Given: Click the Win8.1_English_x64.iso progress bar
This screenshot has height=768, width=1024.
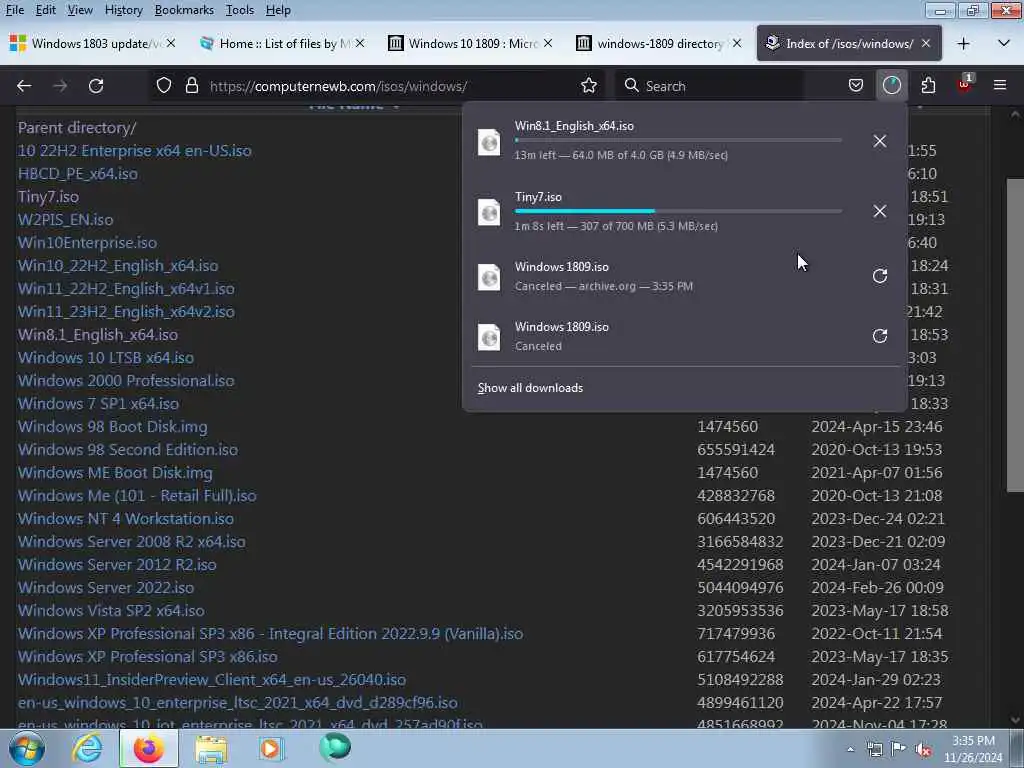Looking at the screenshot, I should pyautogui.click(x=678, y=140).
